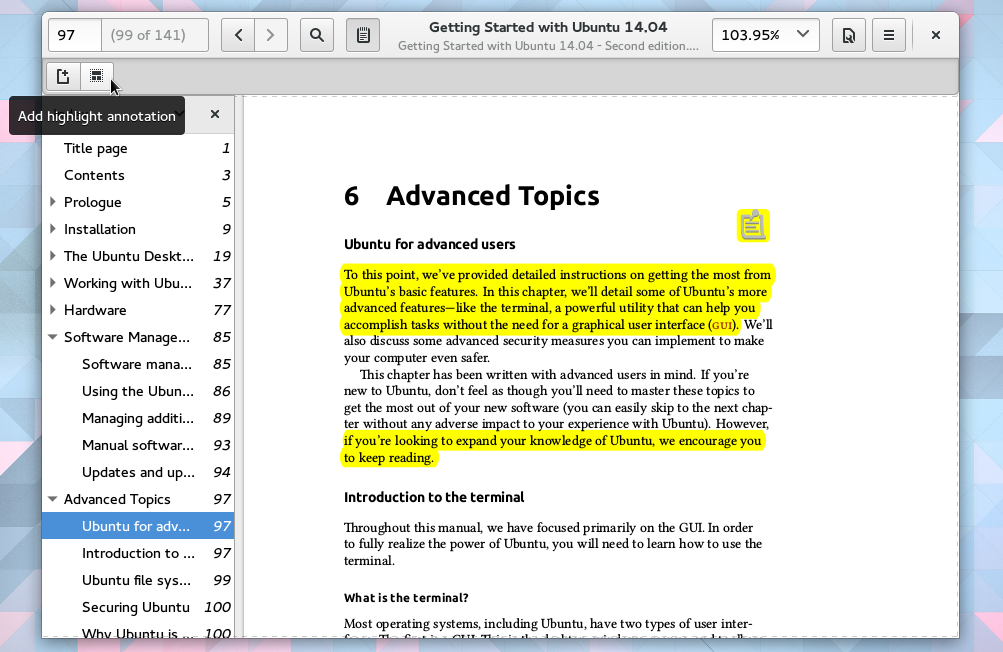Add highlight annotation tool

(96, 77)
